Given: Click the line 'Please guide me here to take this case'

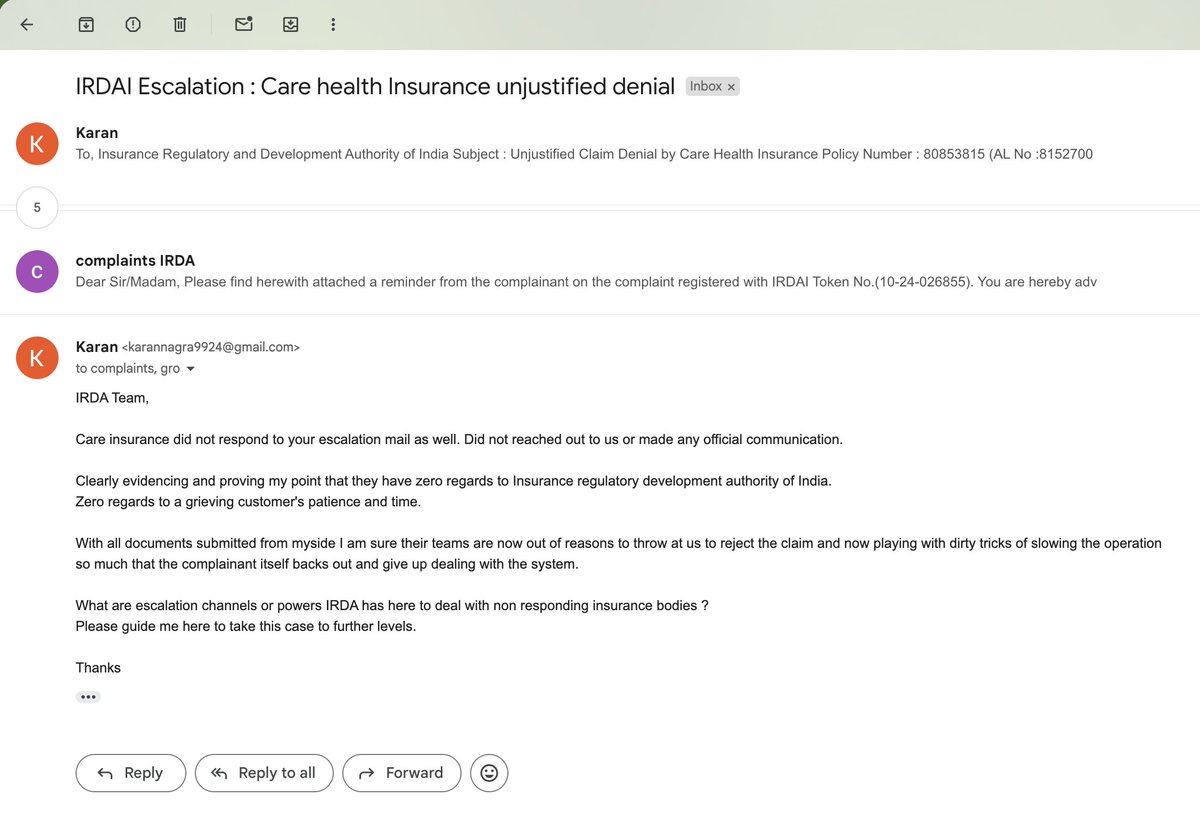Looking at the screenshot, I should [x=246, y=626].
